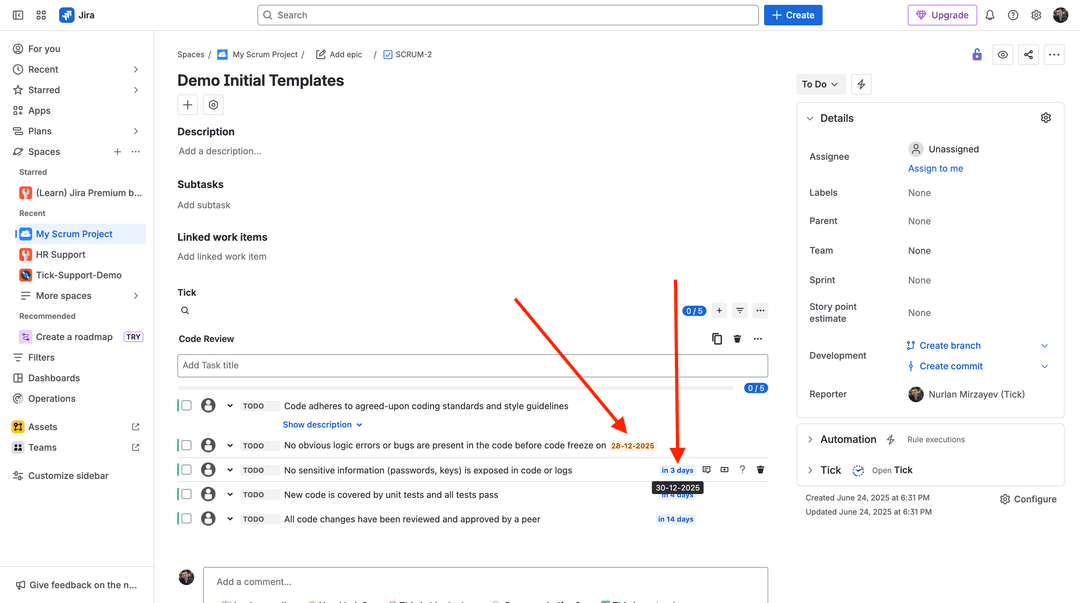Select the checkbox on the peer review task
Image resolution: width=1080 pixels, height=603 pixels.
(186, 518)
